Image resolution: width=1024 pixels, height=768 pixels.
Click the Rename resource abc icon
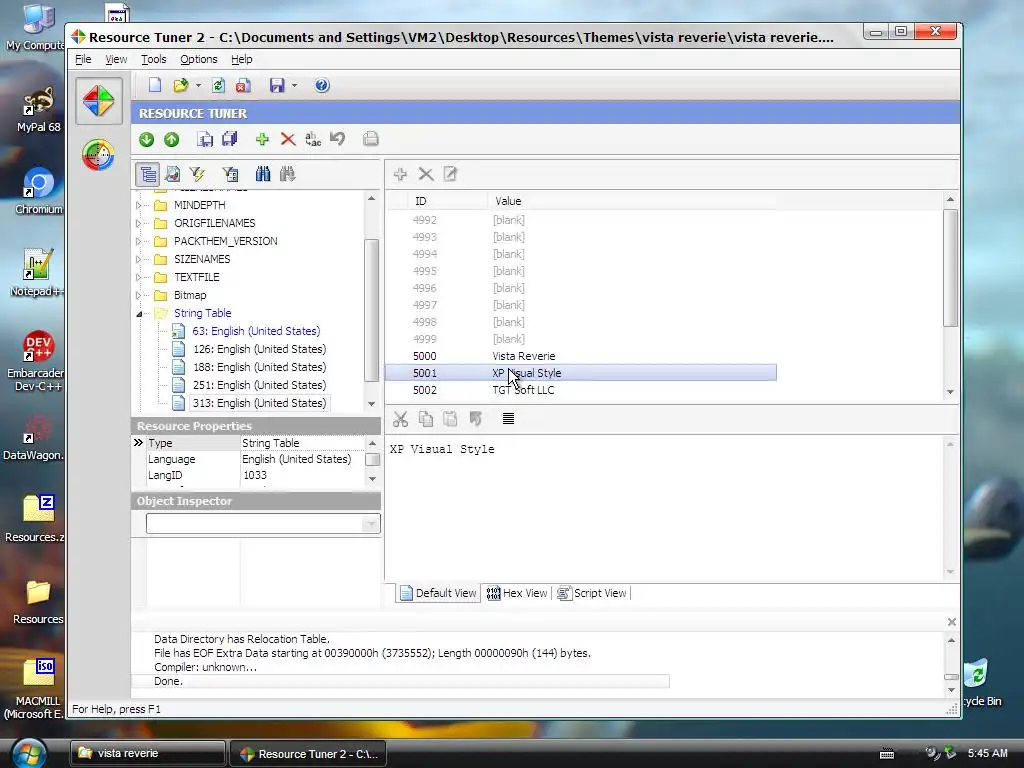coord(313,139)
